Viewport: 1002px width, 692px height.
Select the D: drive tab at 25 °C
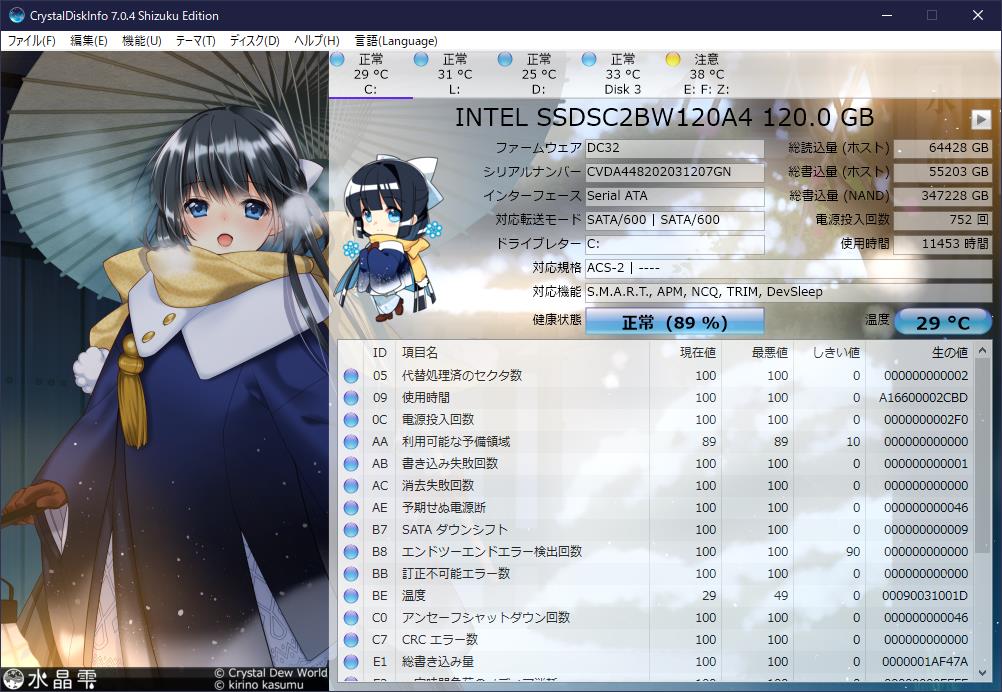(x=538, y=74)
